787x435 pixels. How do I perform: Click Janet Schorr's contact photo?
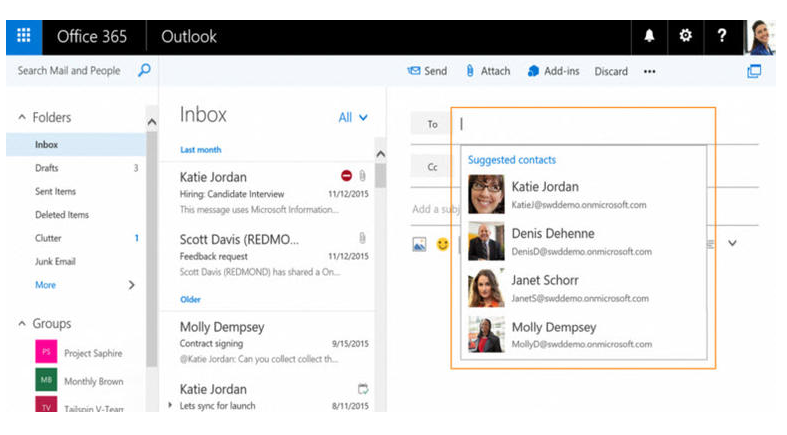[x=486, y=288]
